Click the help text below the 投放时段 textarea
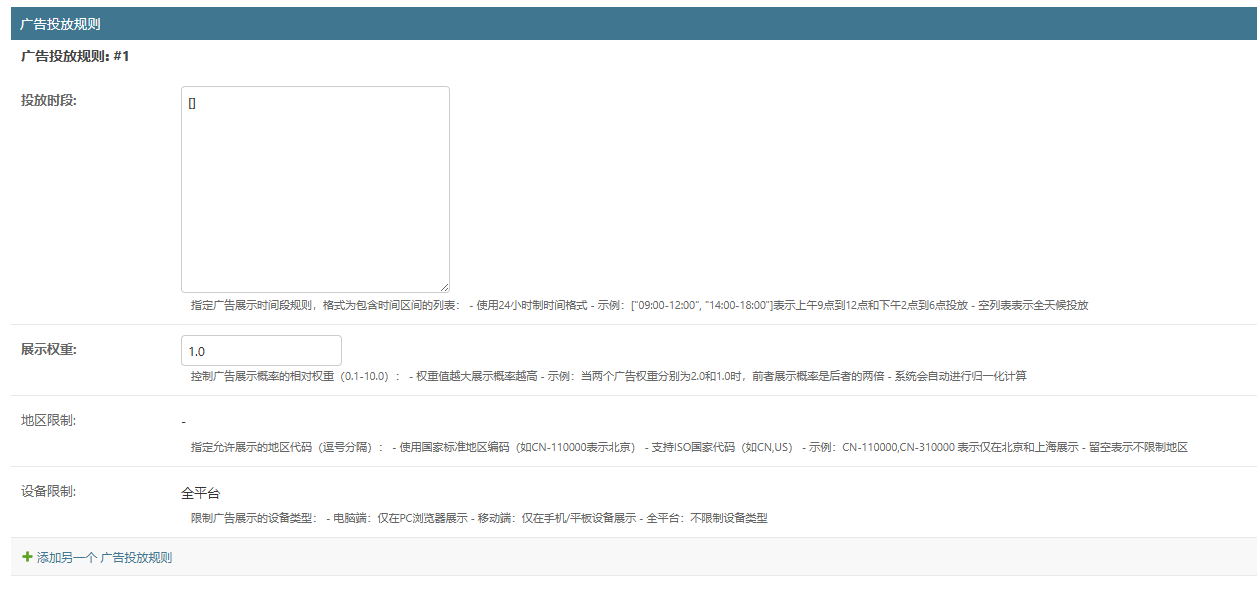Screen dimensions: 1257x594 click(638, 305)
